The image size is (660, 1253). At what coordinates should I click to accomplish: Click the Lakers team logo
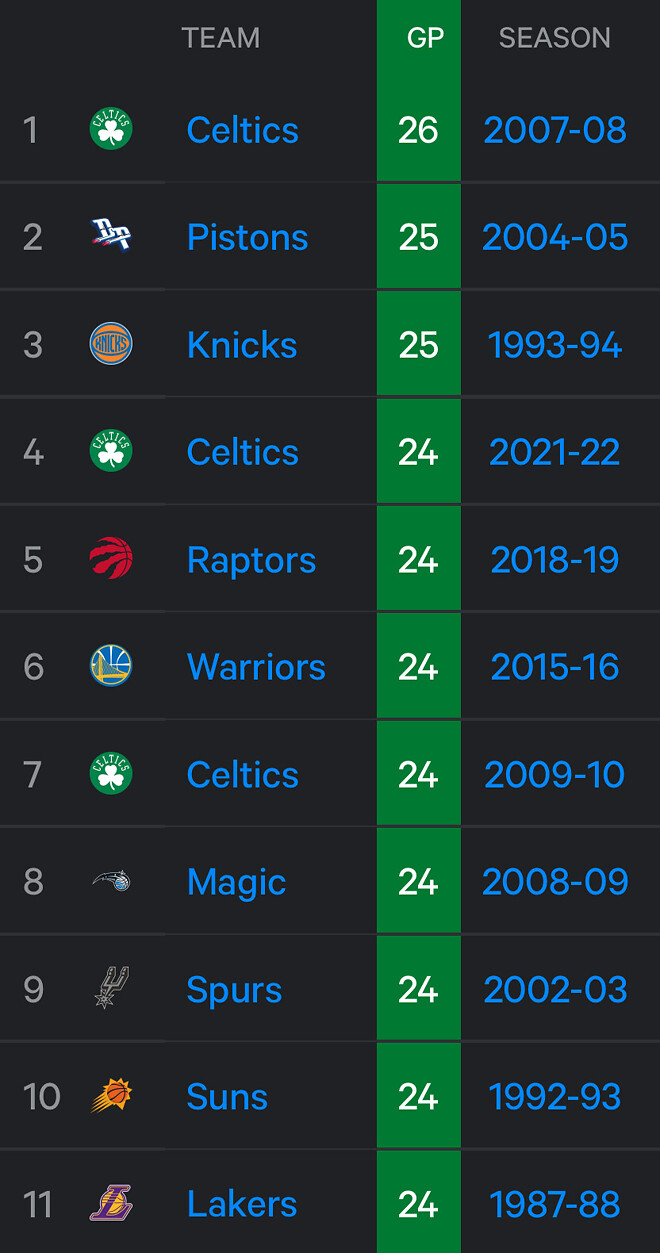pos(111,1204)
